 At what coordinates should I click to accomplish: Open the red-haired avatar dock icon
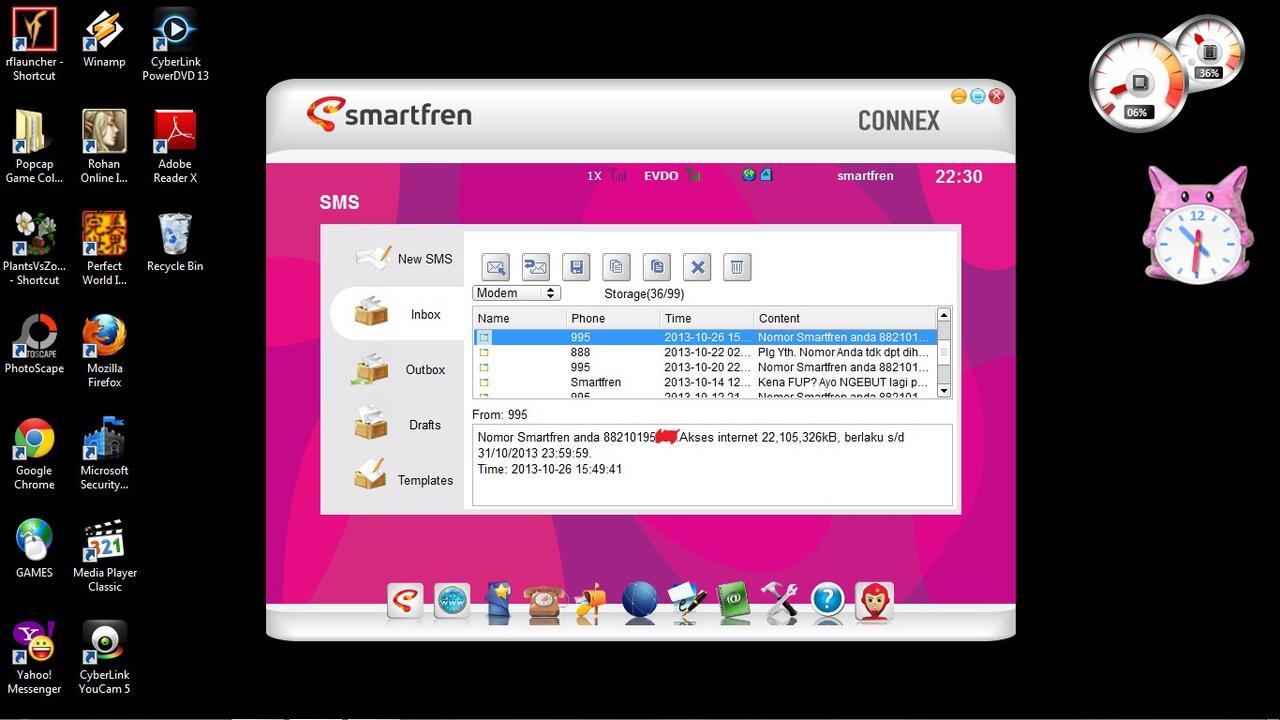click(874, 602)
